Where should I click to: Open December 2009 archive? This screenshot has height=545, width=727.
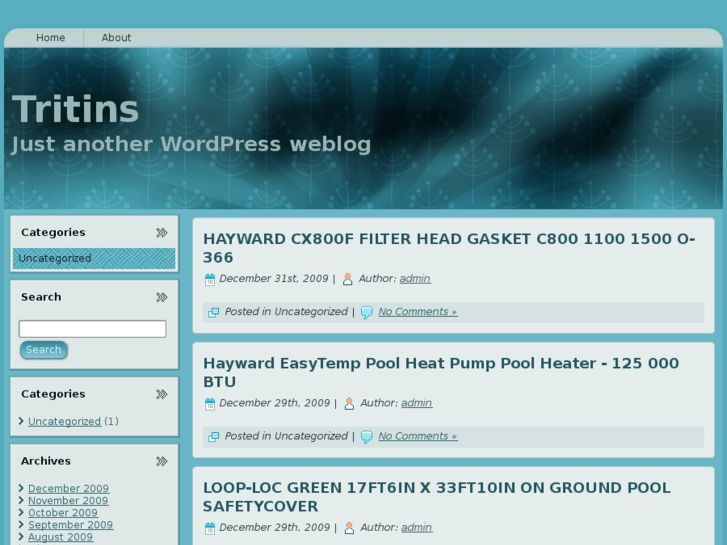tap(68, 488)
